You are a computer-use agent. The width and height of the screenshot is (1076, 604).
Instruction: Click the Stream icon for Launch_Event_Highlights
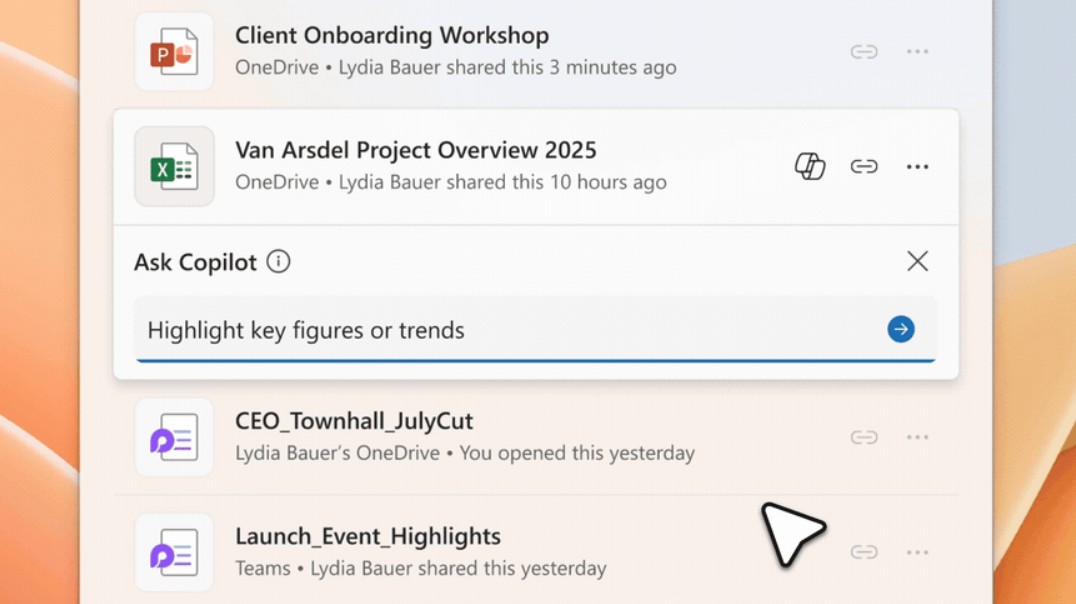tap(174, 552)
